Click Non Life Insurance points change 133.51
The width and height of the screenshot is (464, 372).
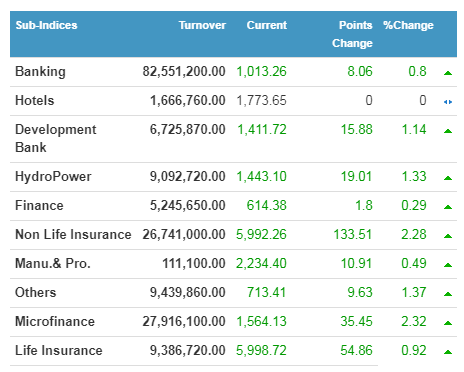click(353, 234)
